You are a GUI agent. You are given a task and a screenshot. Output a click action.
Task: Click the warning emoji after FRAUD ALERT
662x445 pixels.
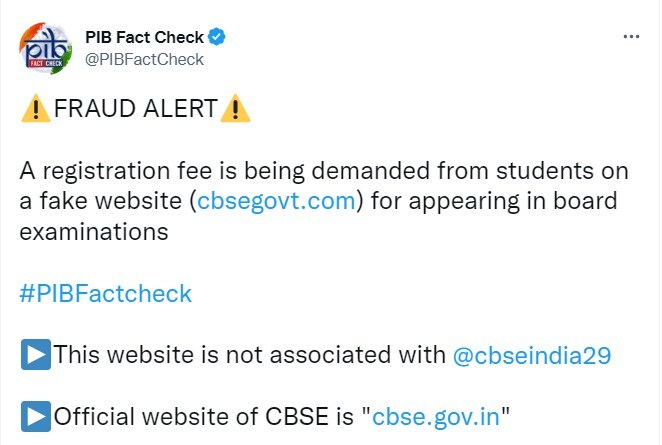click(234, 109)
